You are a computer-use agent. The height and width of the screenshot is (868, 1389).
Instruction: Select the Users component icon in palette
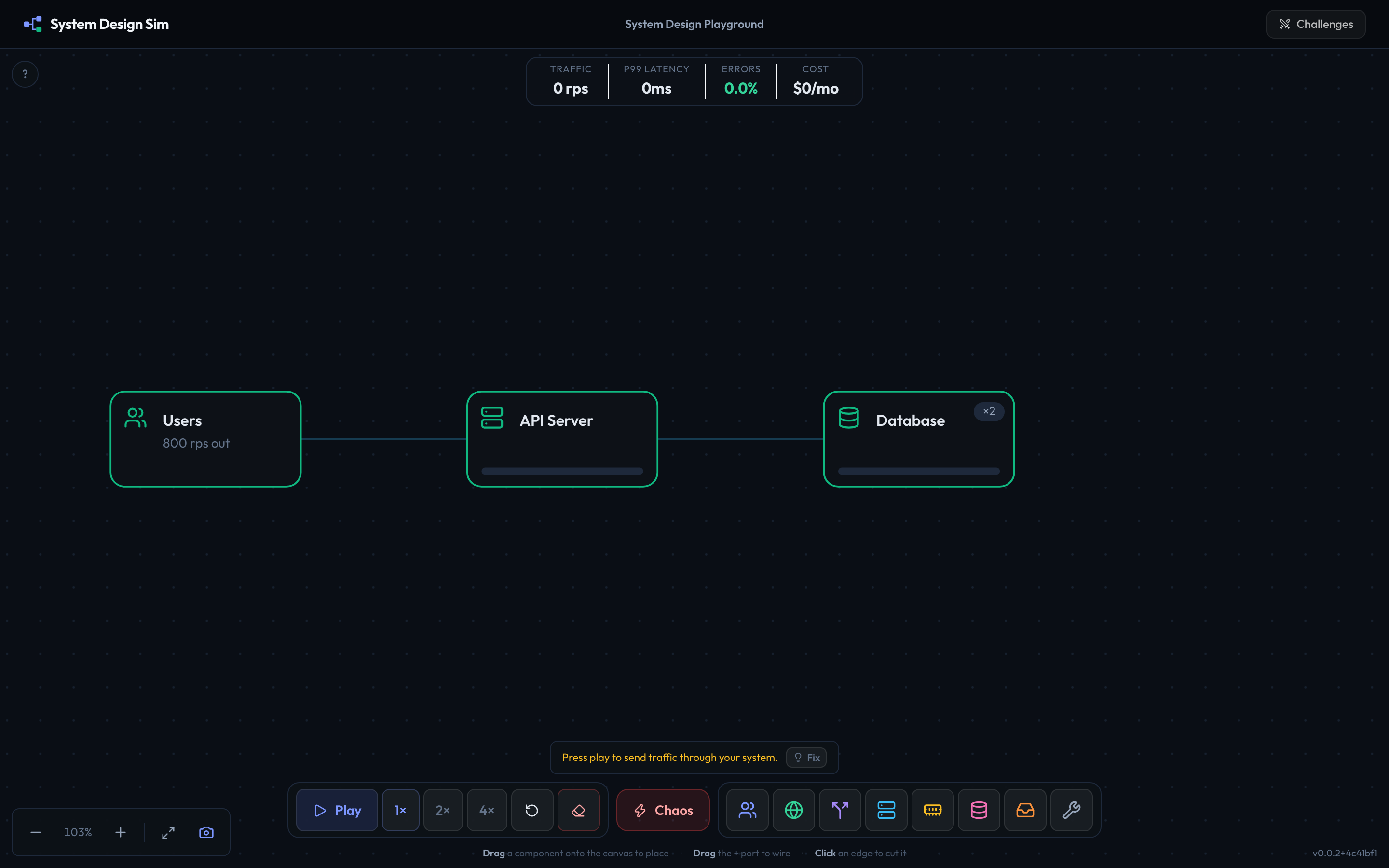[747, 810]
